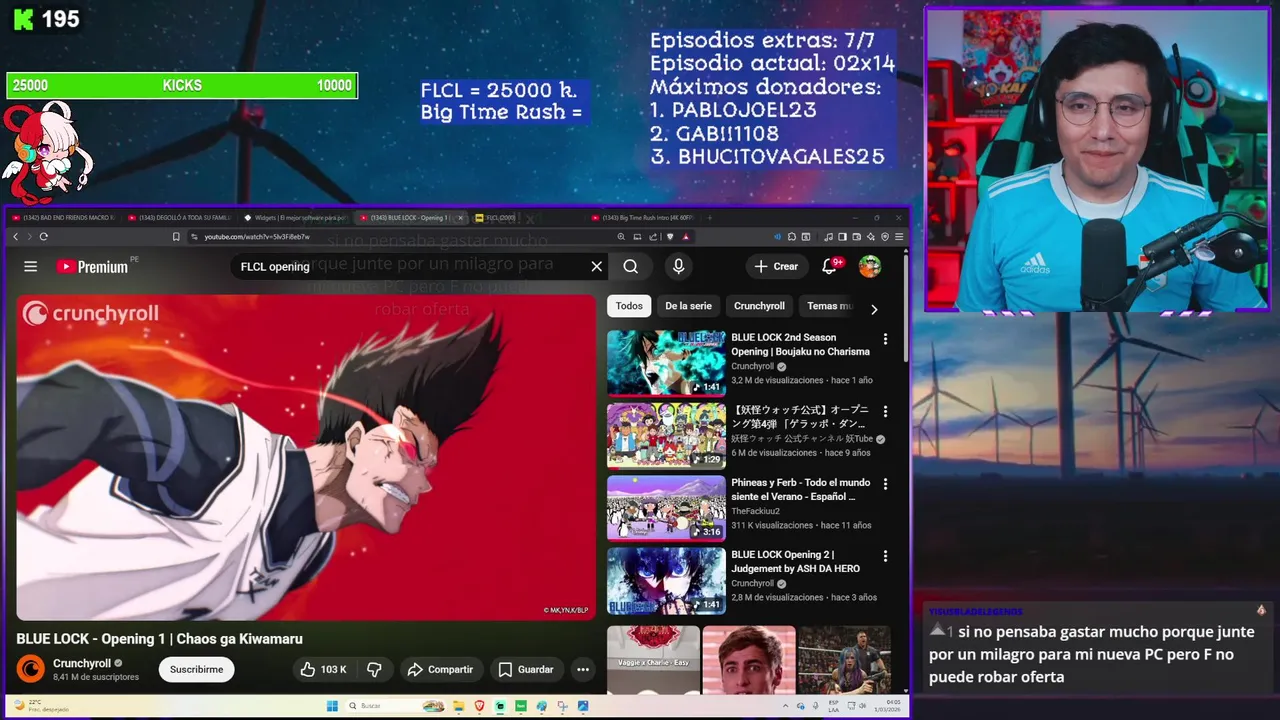This screenshot has width=1280, height=720.
Task: Open title Phineas y Ferb Todo el mundo siente
Action: click(x=800, y=489)
